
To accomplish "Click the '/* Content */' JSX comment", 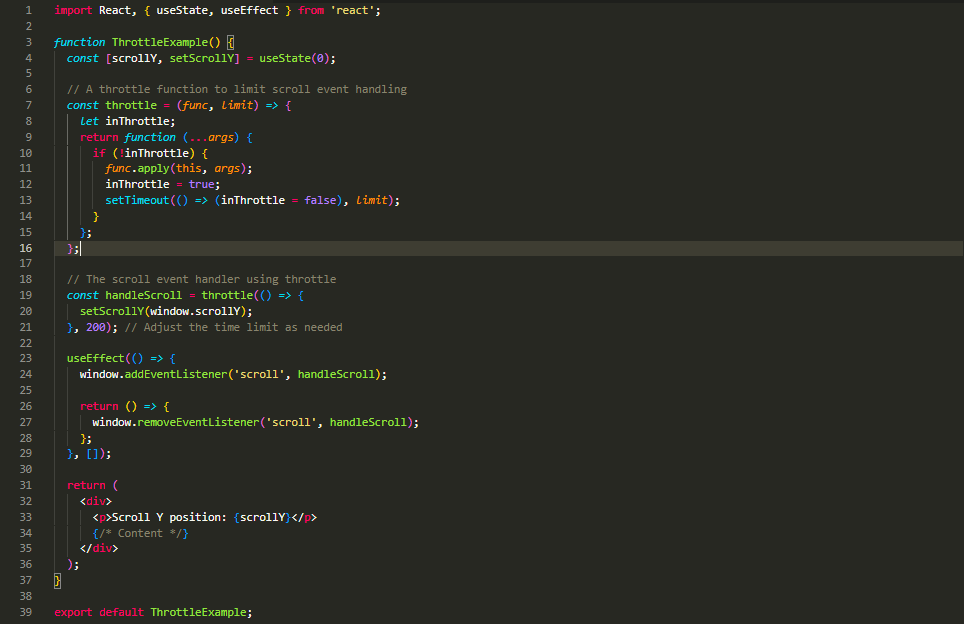I will 140,534.
